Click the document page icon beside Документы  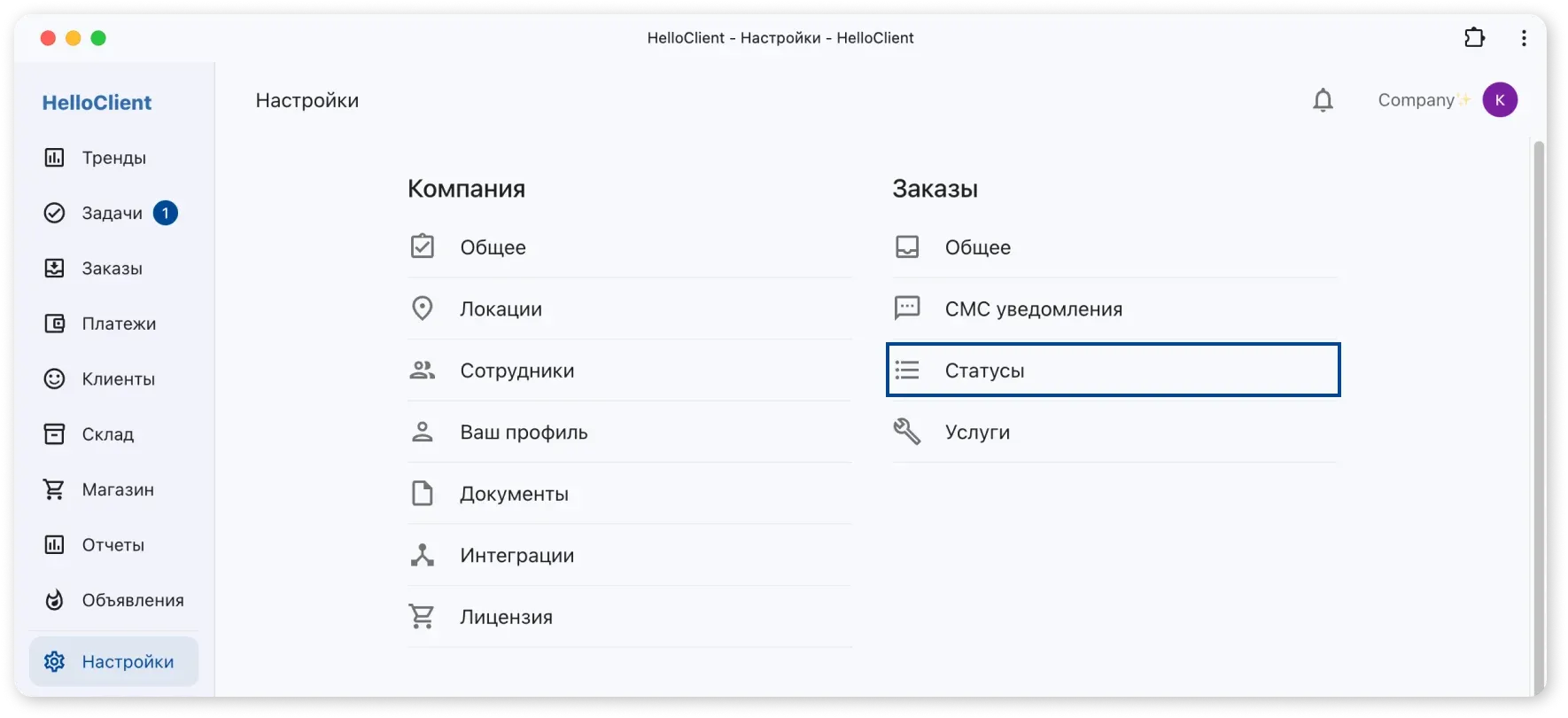click(x=423, y=493)
